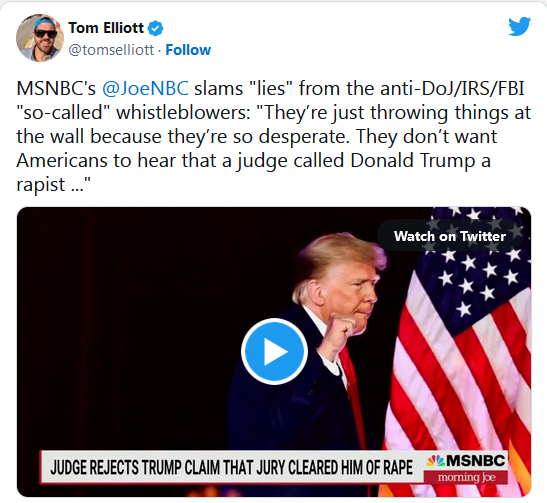
Task: Click the anti-DoJ/IRS/FBI phrase in the tweet
Action: coord(452,88)
